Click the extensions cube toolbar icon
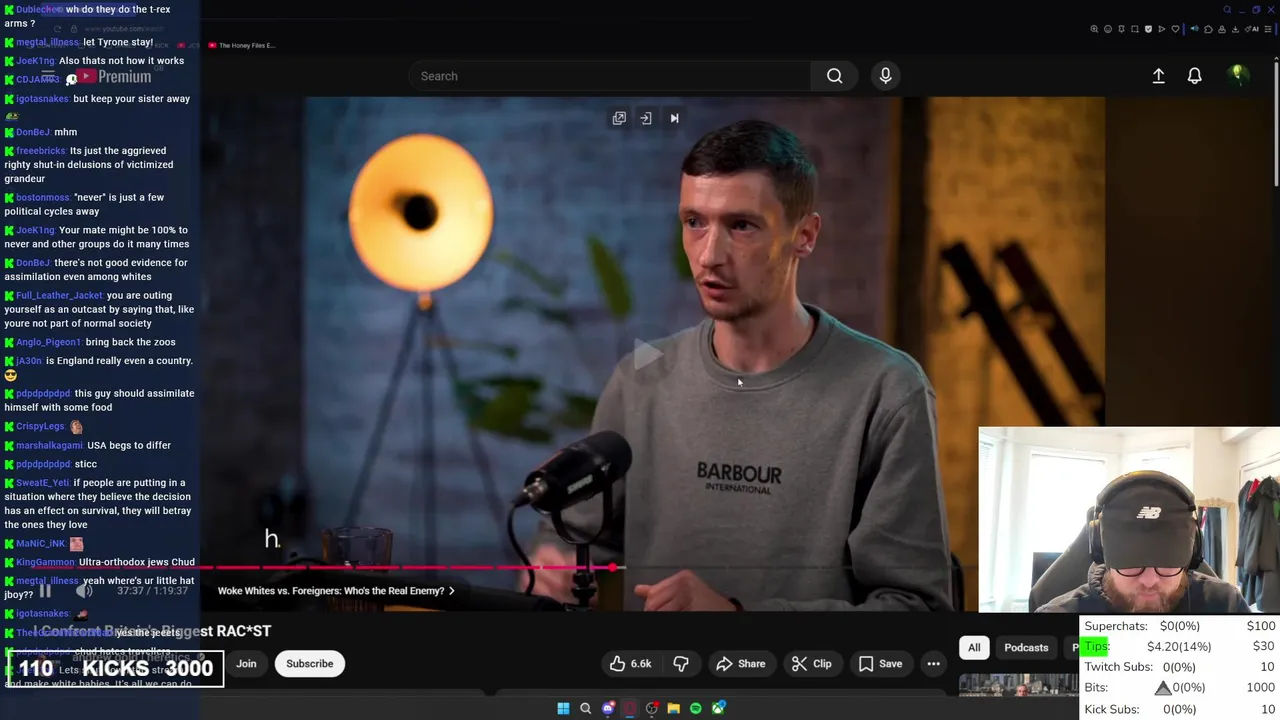This screenshot has height=720, width=1280. pyautogui.click(x=1208, y=29)
